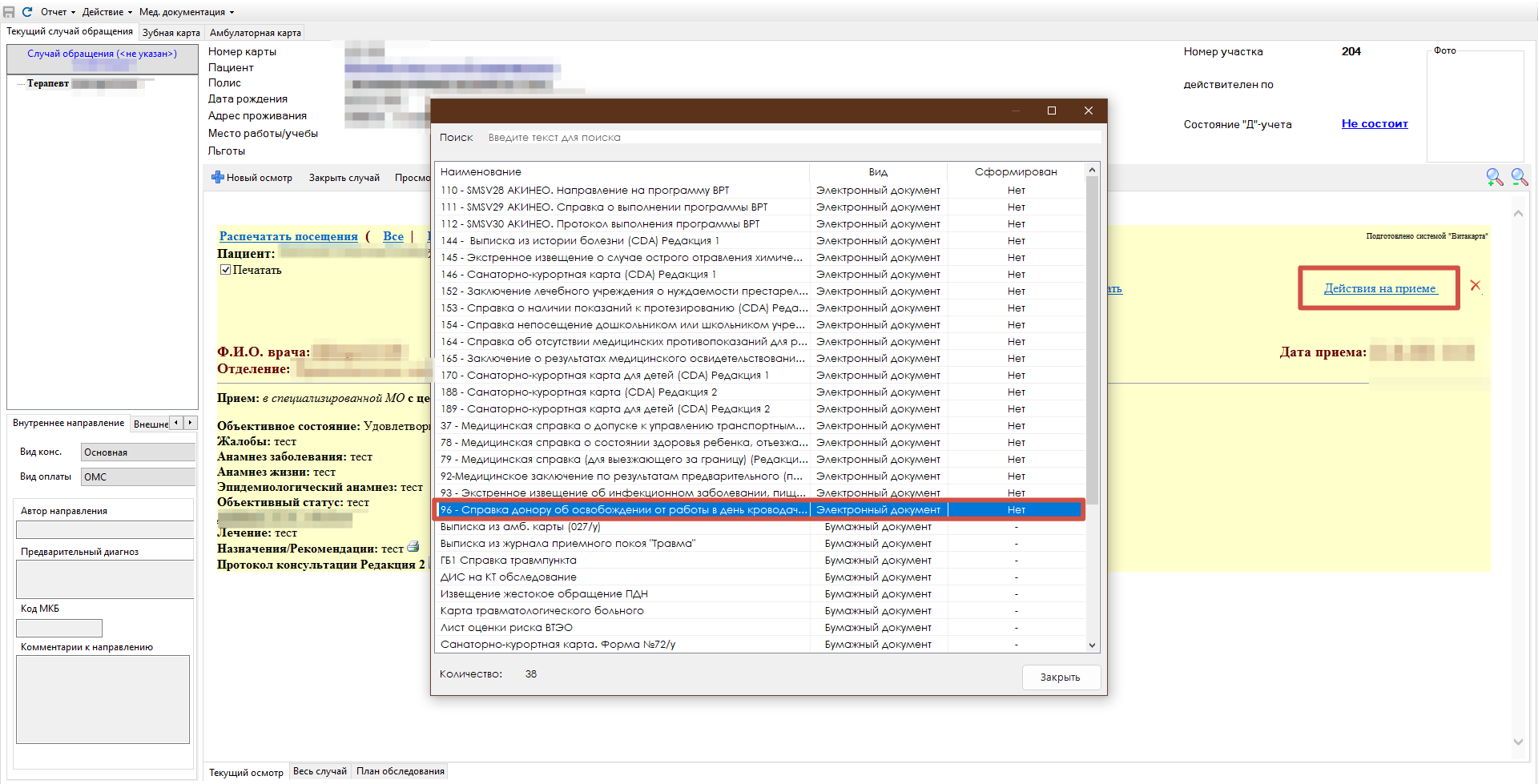Click the Случай обращения header link

pyautogui.click(x=102, y=54)
